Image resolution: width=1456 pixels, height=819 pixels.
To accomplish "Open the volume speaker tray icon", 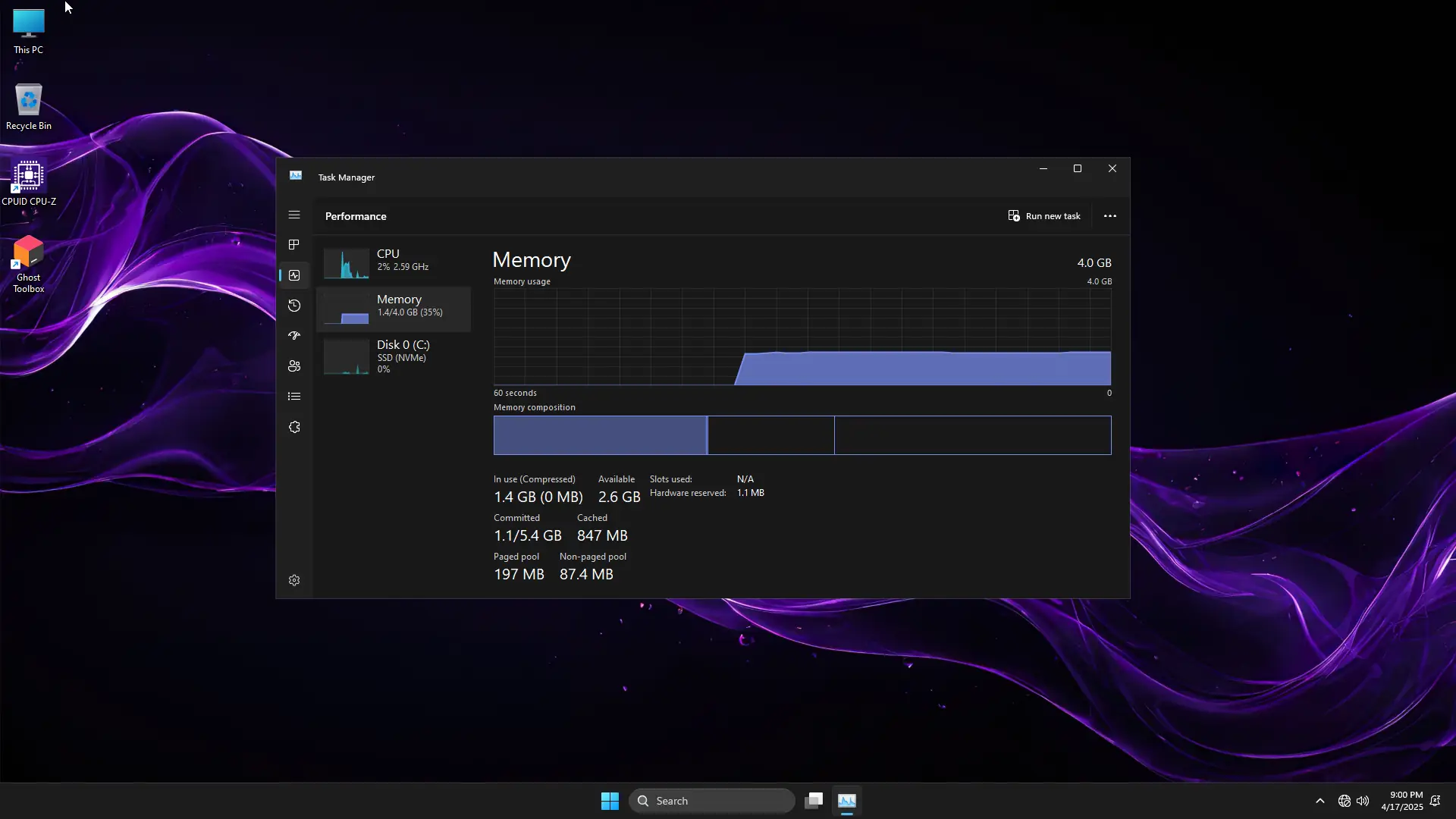I will click(1363, 801).
